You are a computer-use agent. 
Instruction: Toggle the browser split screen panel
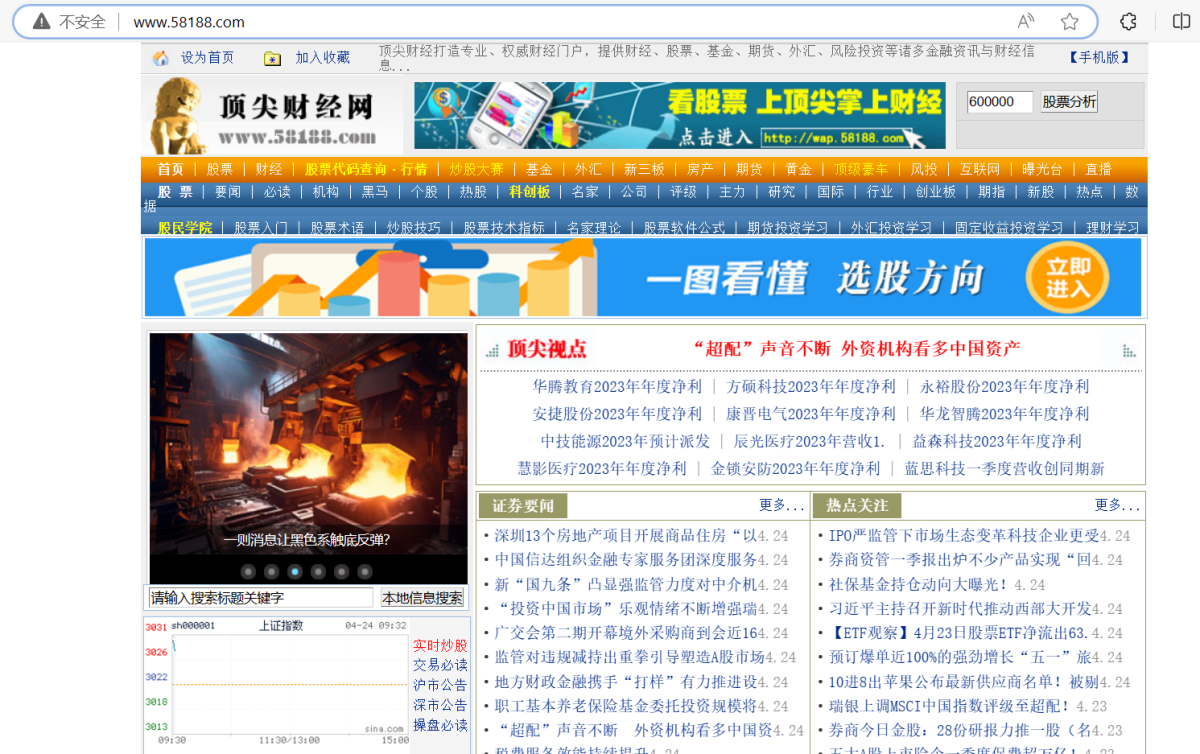pos(1183,21)
